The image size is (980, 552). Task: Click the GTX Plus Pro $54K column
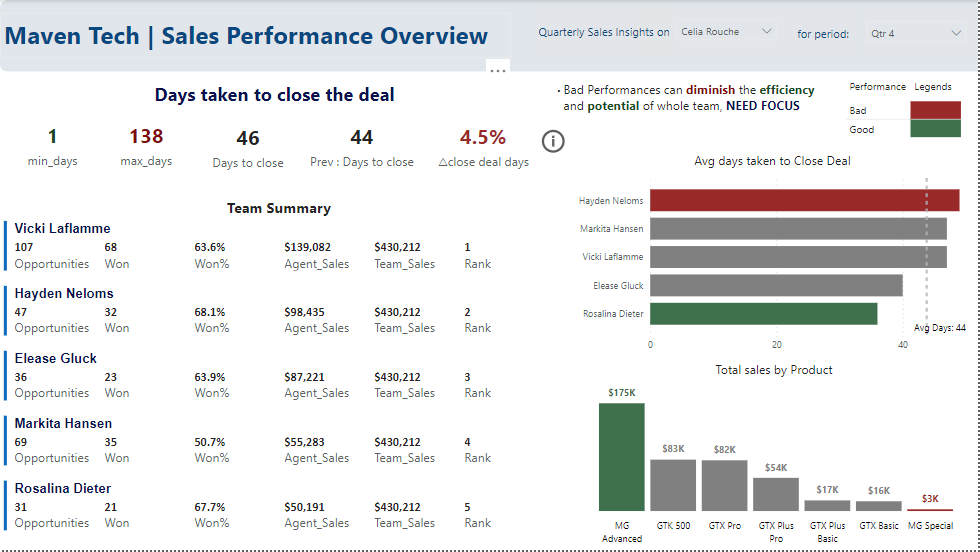(776, 494)
